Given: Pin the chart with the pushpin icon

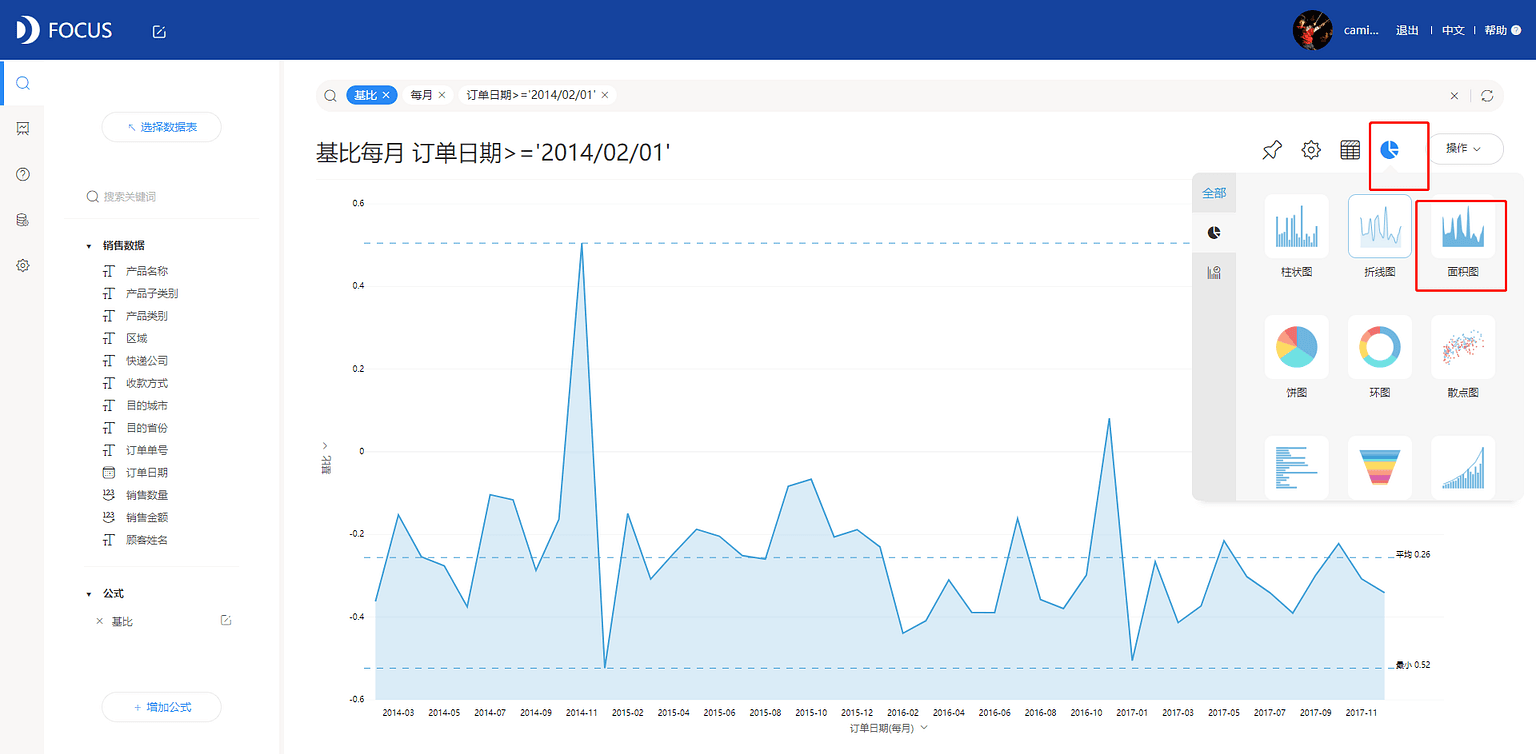Looking at the screenshot, I should 1271,150.
